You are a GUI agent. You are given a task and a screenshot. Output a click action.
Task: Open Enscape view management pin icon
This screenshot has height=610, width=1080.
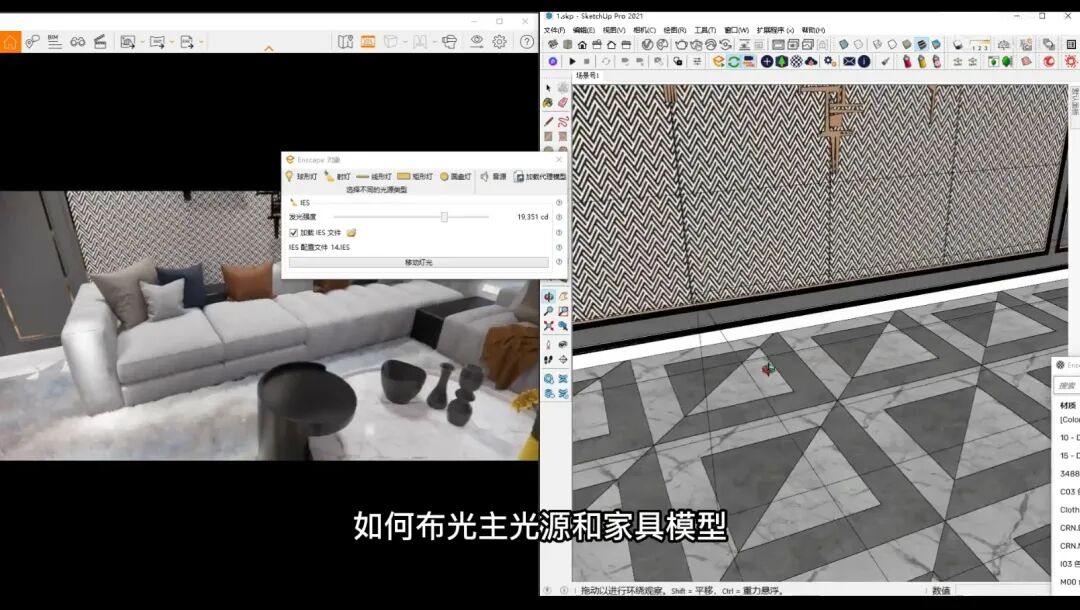point(32,42)
